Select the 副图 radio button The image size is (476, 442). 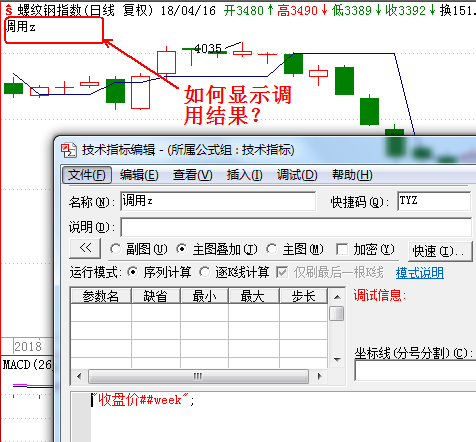pyautogui.click(x=115, y=249)
